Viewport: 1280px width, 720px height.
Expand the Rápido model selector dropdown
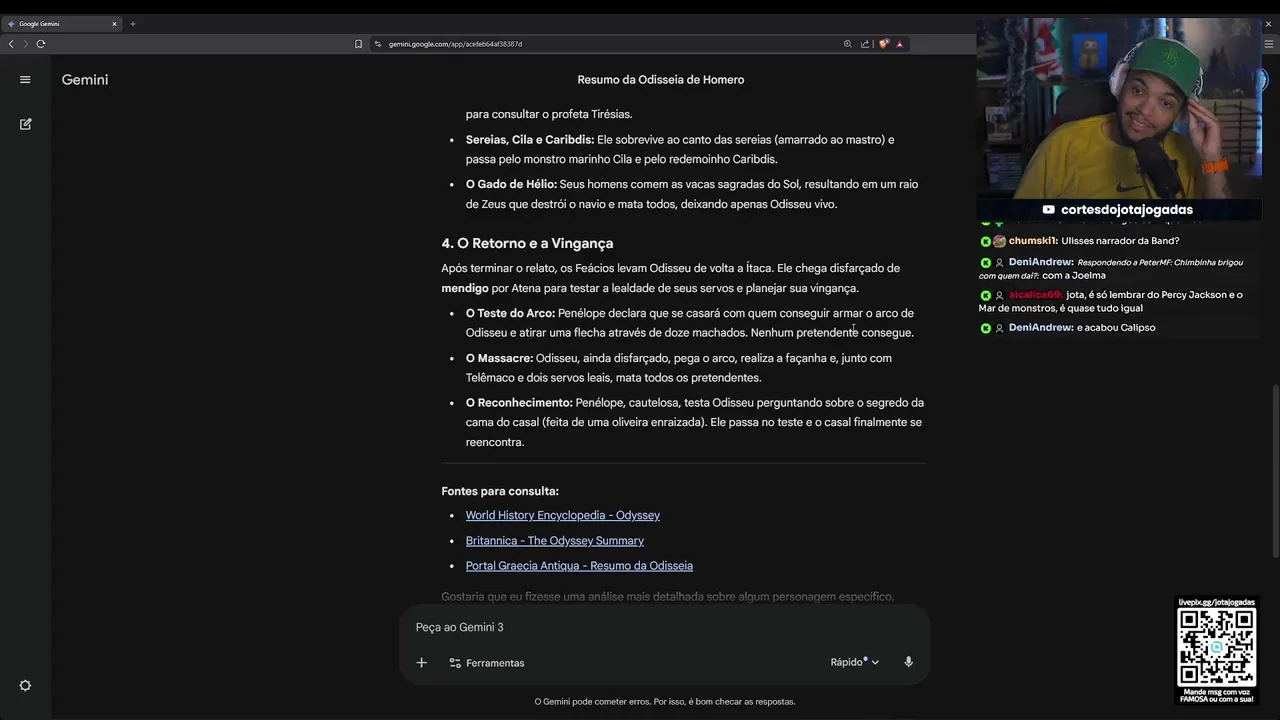pos(855,662)
